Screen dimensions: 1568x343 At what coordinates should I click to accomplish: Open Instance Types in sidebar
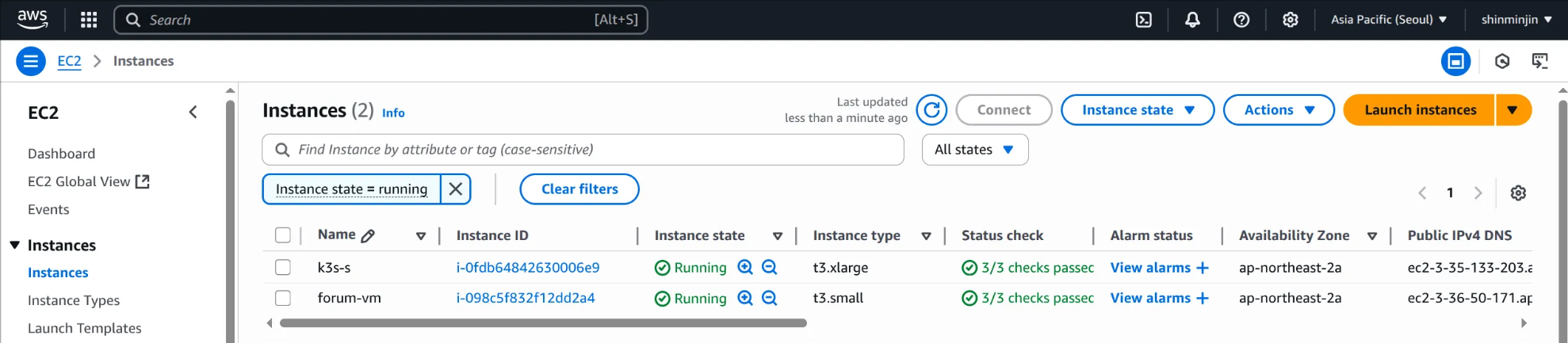tap(74, 300)
